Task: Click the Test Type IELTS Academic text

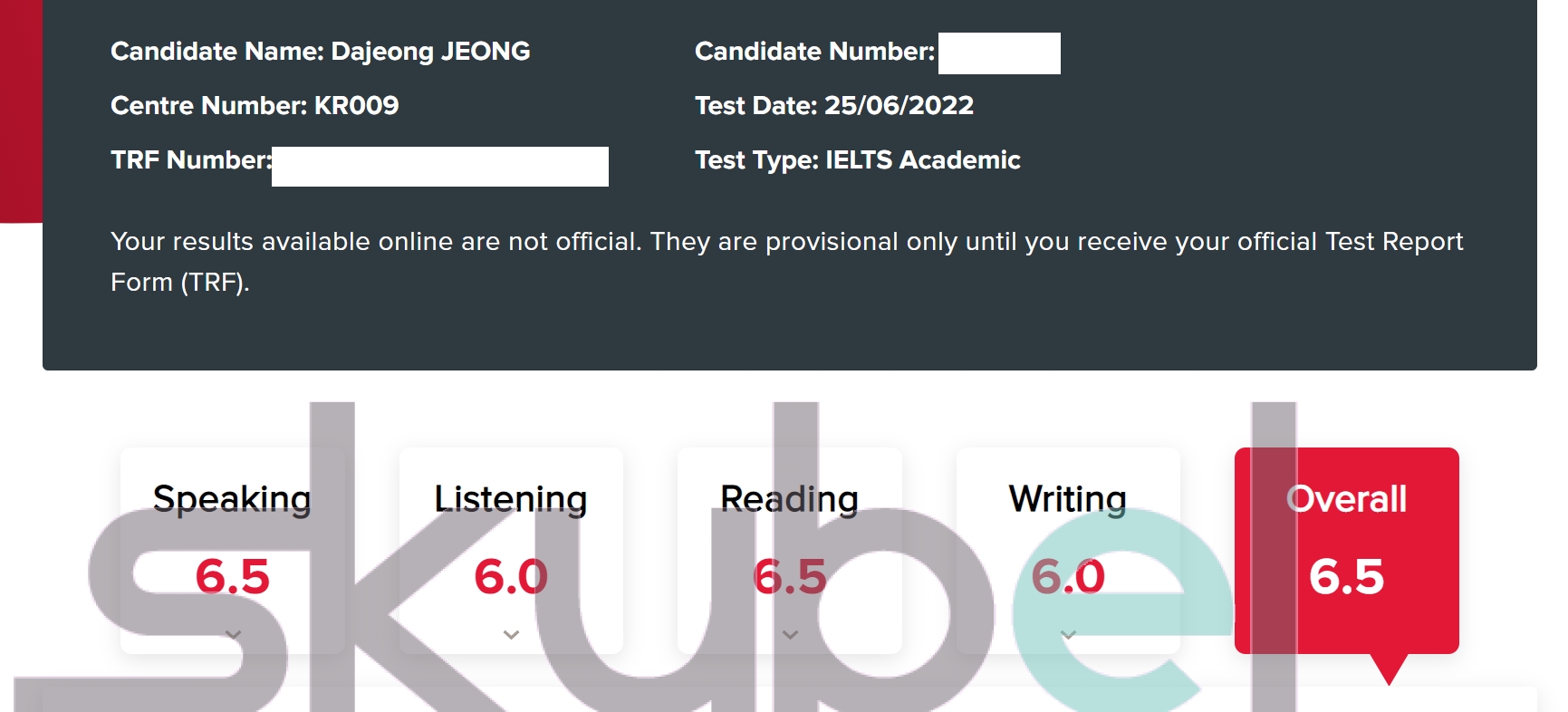Action: (x=858, y=160)
